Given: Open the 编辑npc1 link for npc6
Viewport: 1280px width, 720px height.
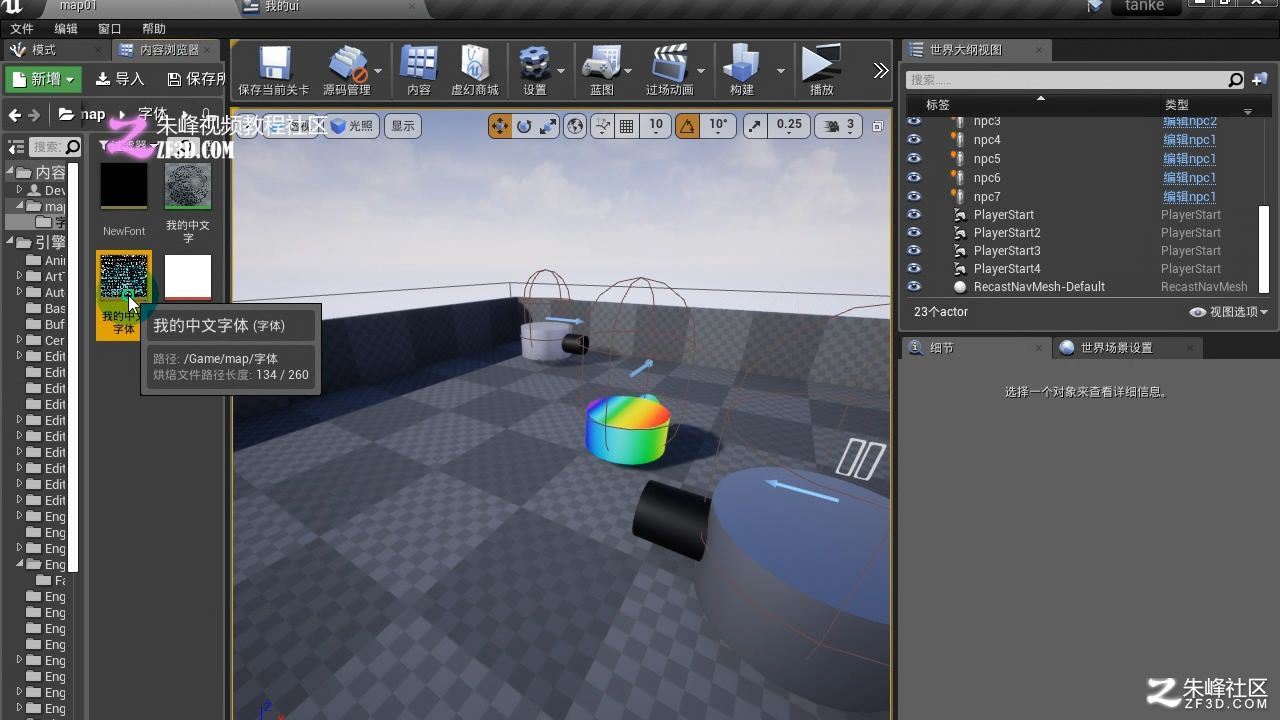Looking at the screenshot, I should (x=1189, y=178).
